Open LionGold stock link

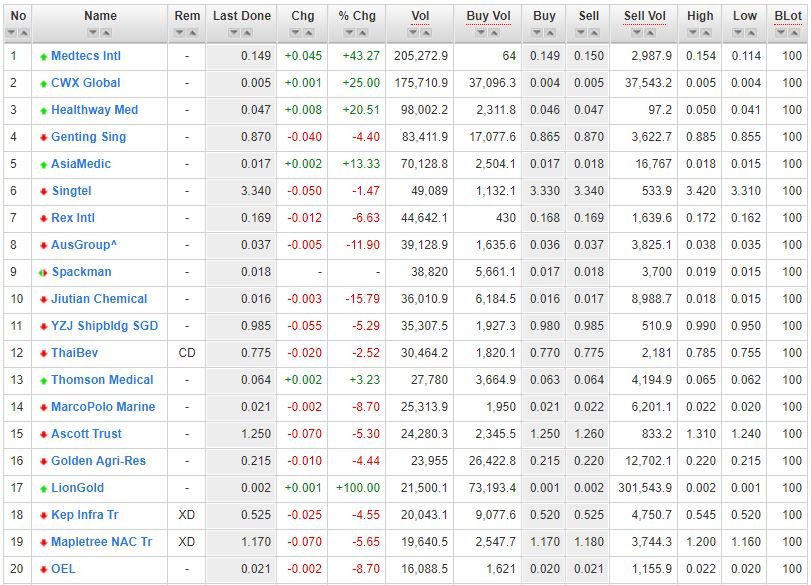(x=78, y=488)
